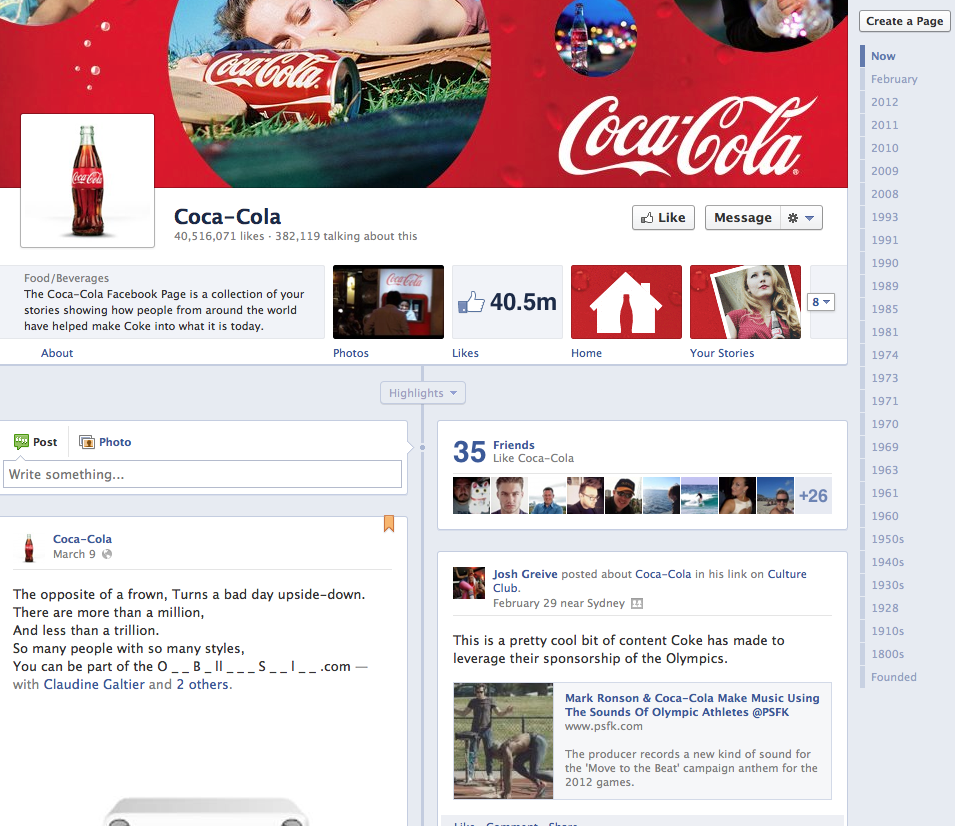This screenshot has height=826, width=955.
Task: Click the Coca-Cola page title
Action: point(227,216)
